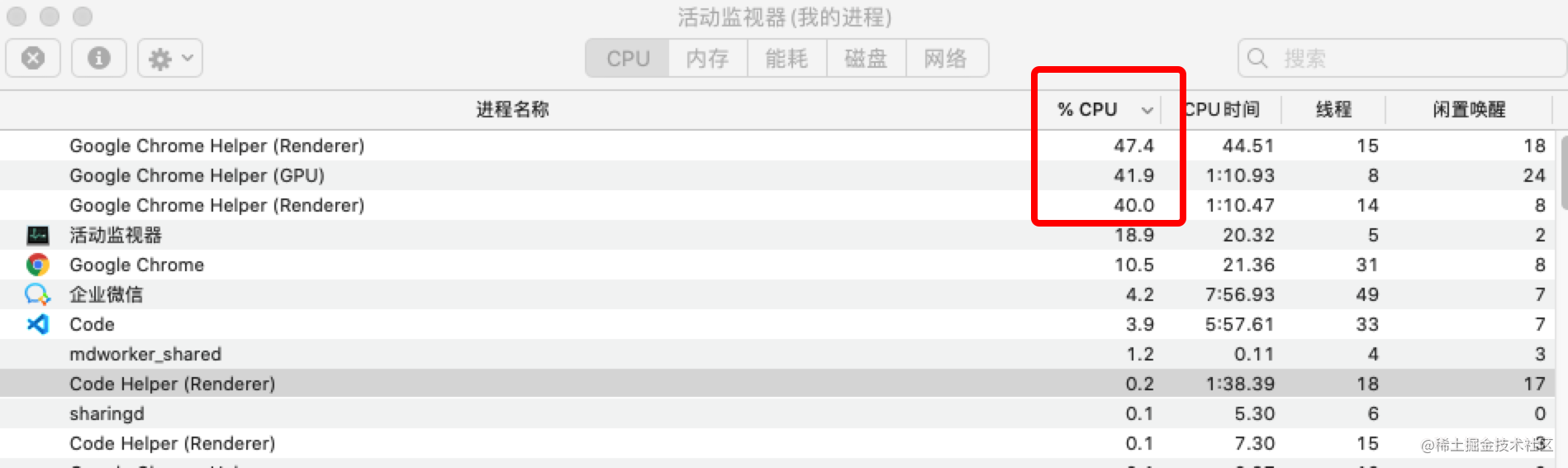The image size is (1568, 468).
Task: Expand the gear menu dropdown arrow
Action: point(188,58)
